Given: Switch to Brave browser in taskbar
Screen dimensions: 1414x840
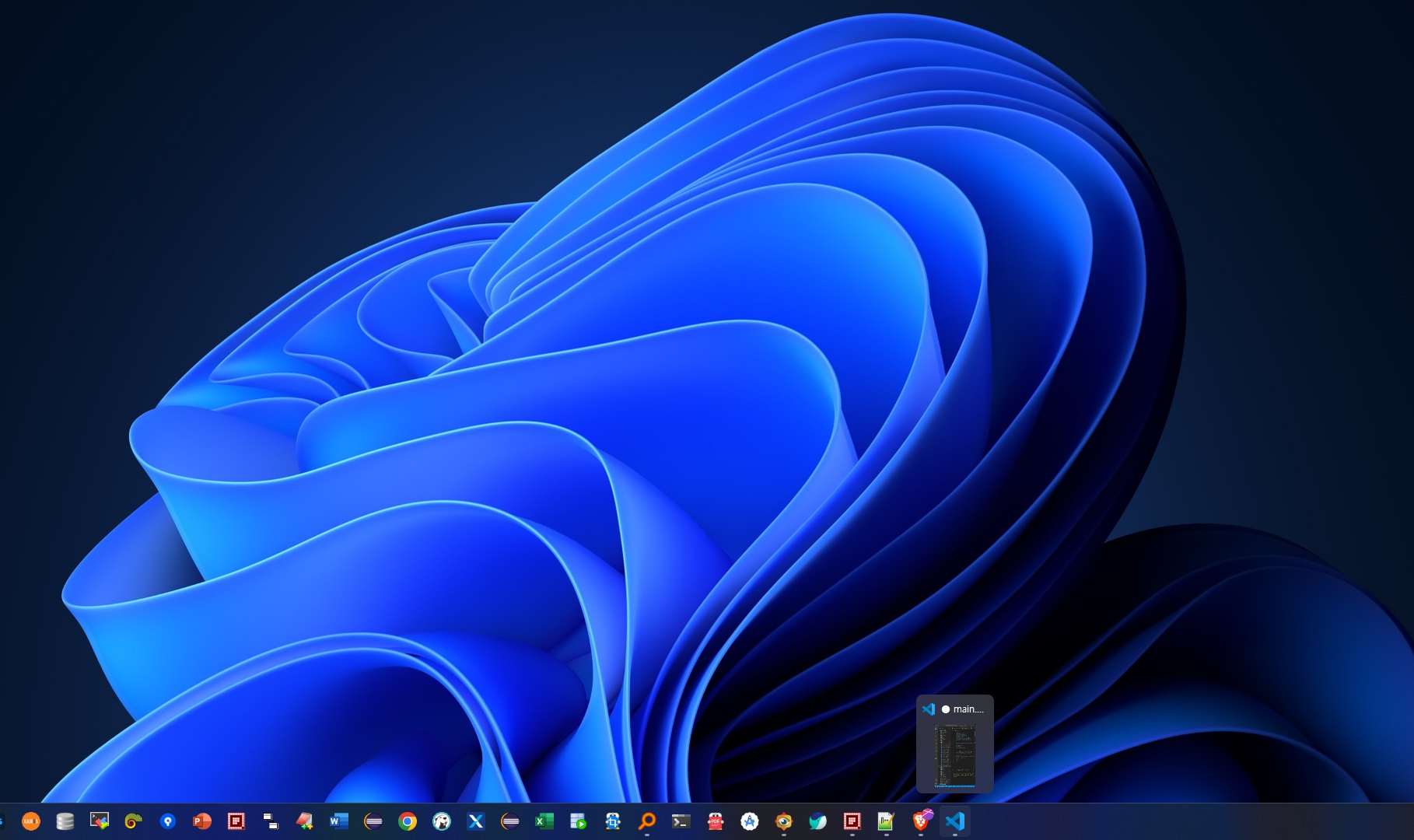Looking at the screenshot, I should point(921,821).
